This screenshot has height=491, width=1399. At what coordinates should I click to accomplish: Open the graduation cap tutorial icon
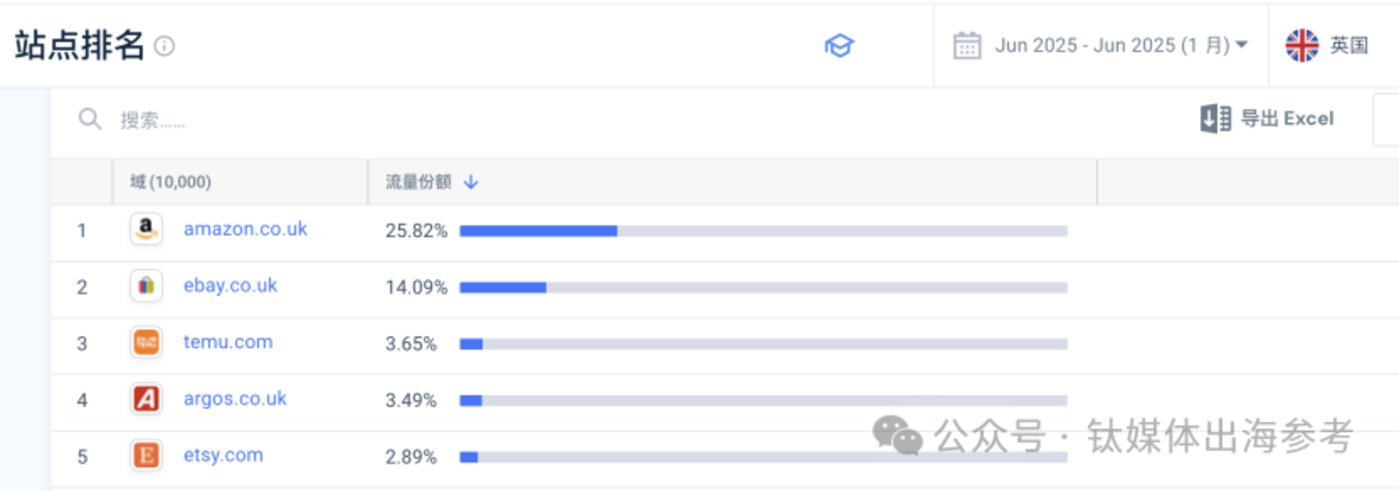(839, 46)
